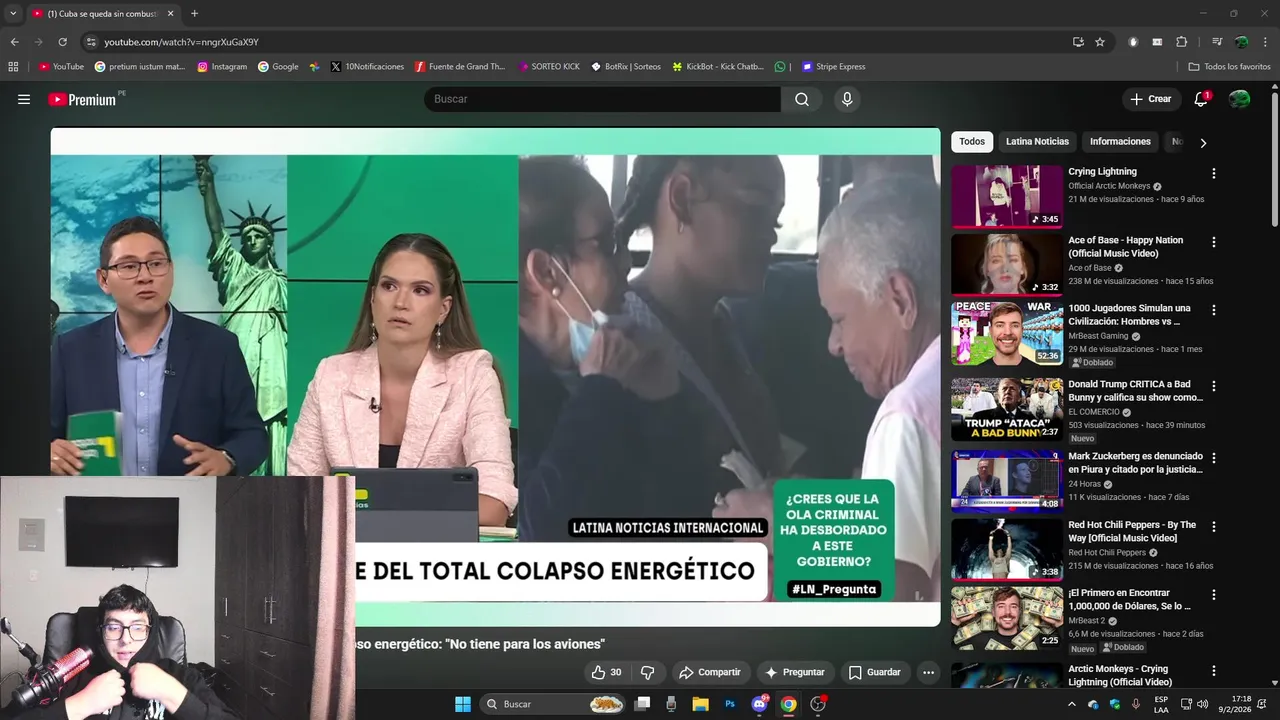Screen dimensions: 1280x720
Task: Click the page vertical scrollbar
Action: pos(1275,160)
